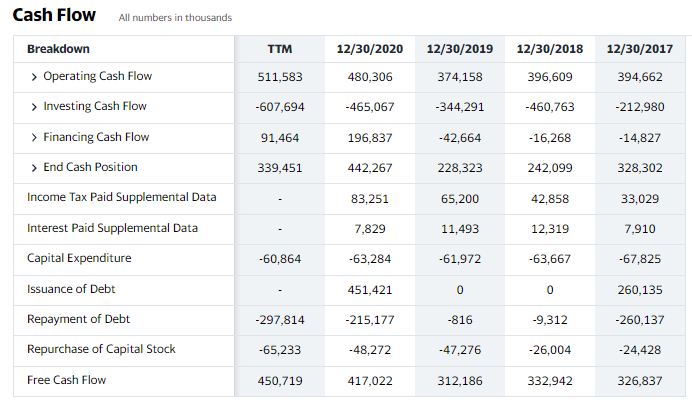Viewport: 692px width, 407px height.
Task: Click TTM Free Cash Flow value 450,719
Action: click(x=280, y=381)
